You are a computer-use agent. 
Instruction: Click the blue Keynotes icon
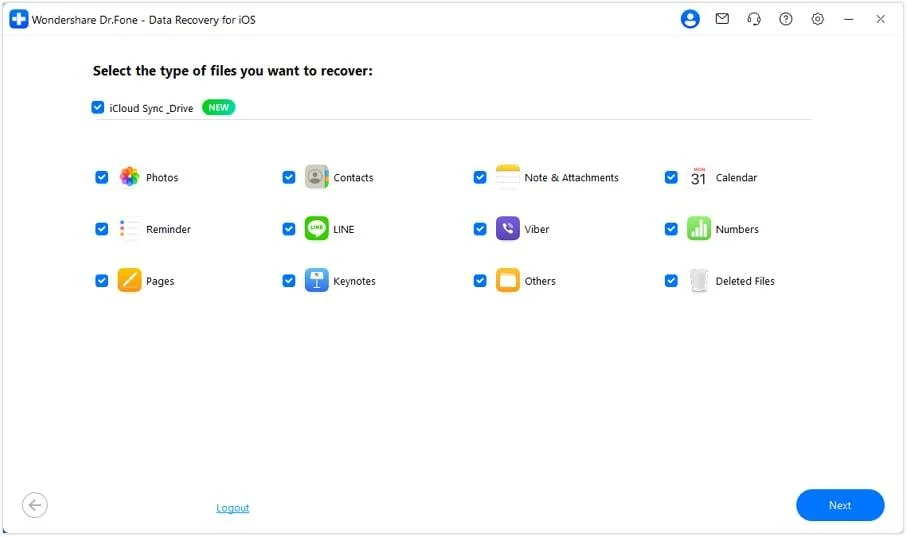click(316, 280)
